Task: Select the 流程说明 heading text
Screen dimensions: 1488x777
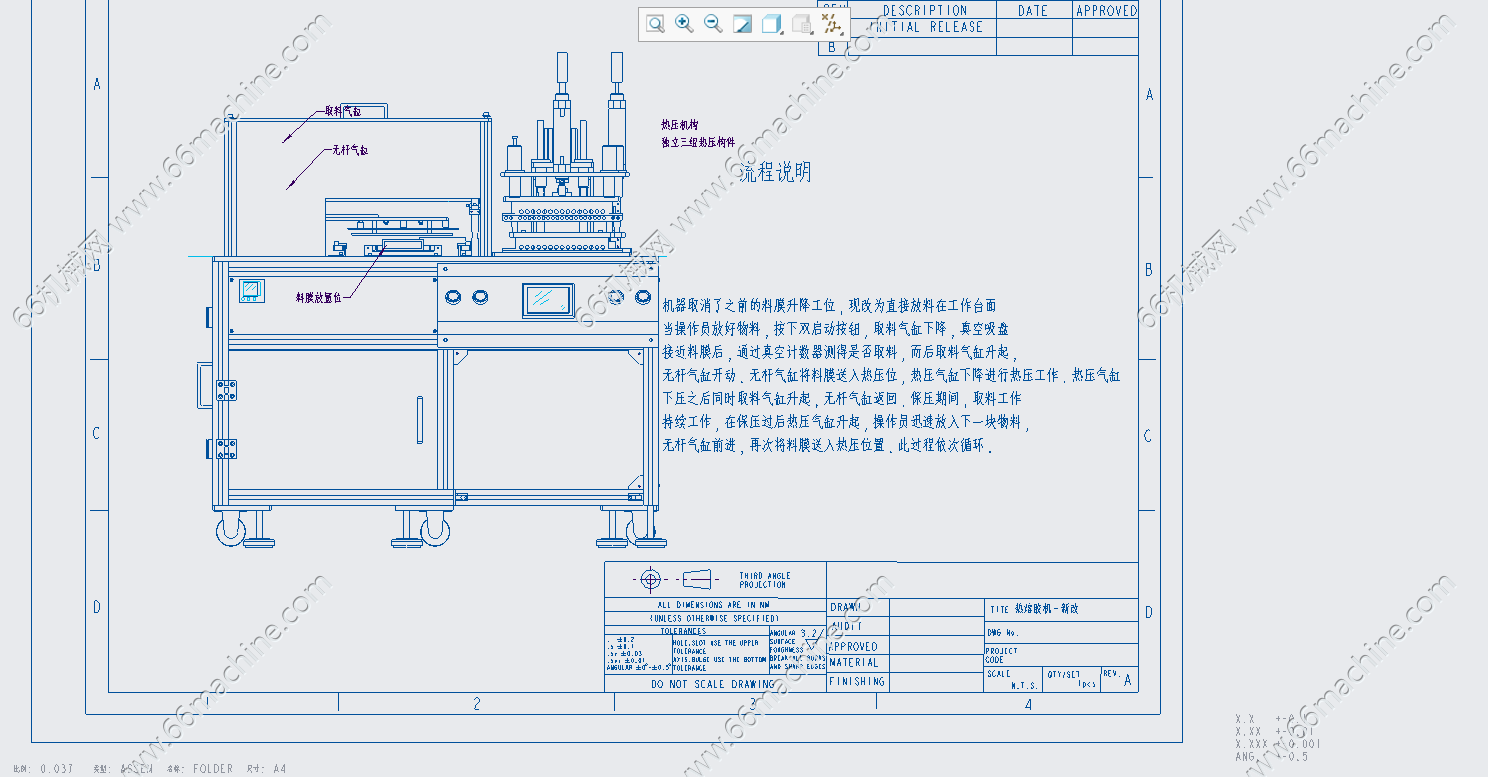Action: click(775, 172)
